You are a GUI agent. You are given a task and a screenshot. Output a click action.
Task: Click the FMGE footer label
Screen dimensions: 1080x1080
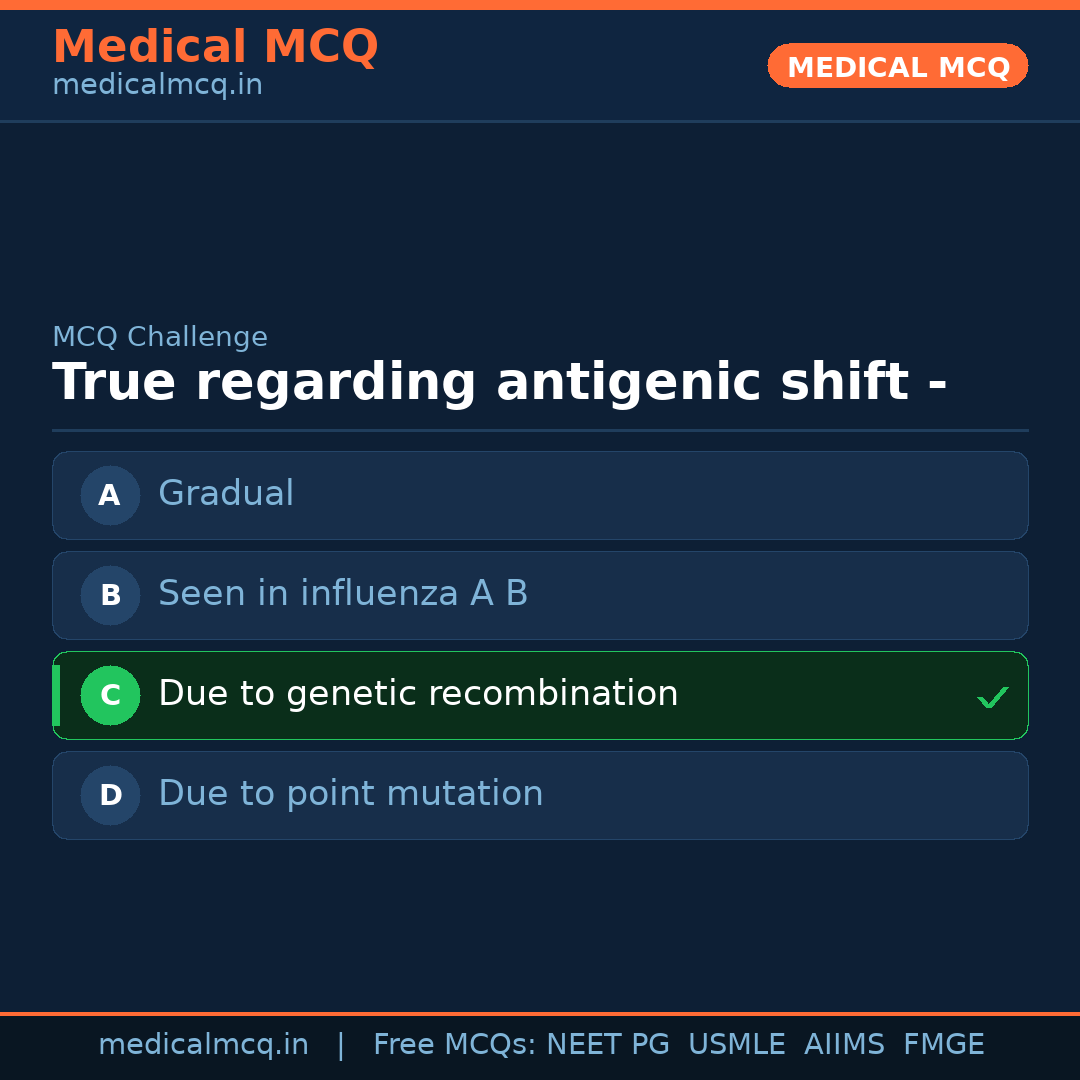pyautogui.click(x=943, y=1043)
